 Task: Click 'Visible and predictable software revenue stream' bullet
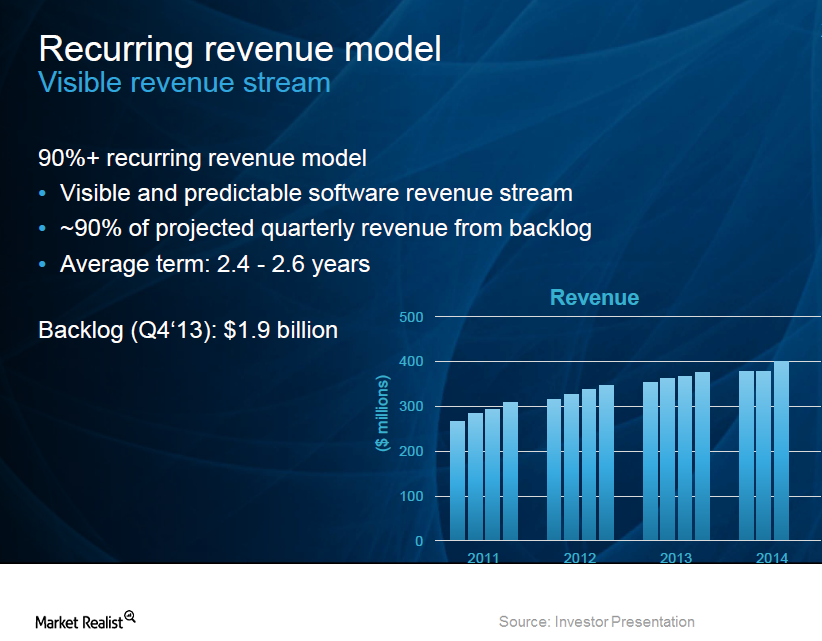tap(316, 193)
